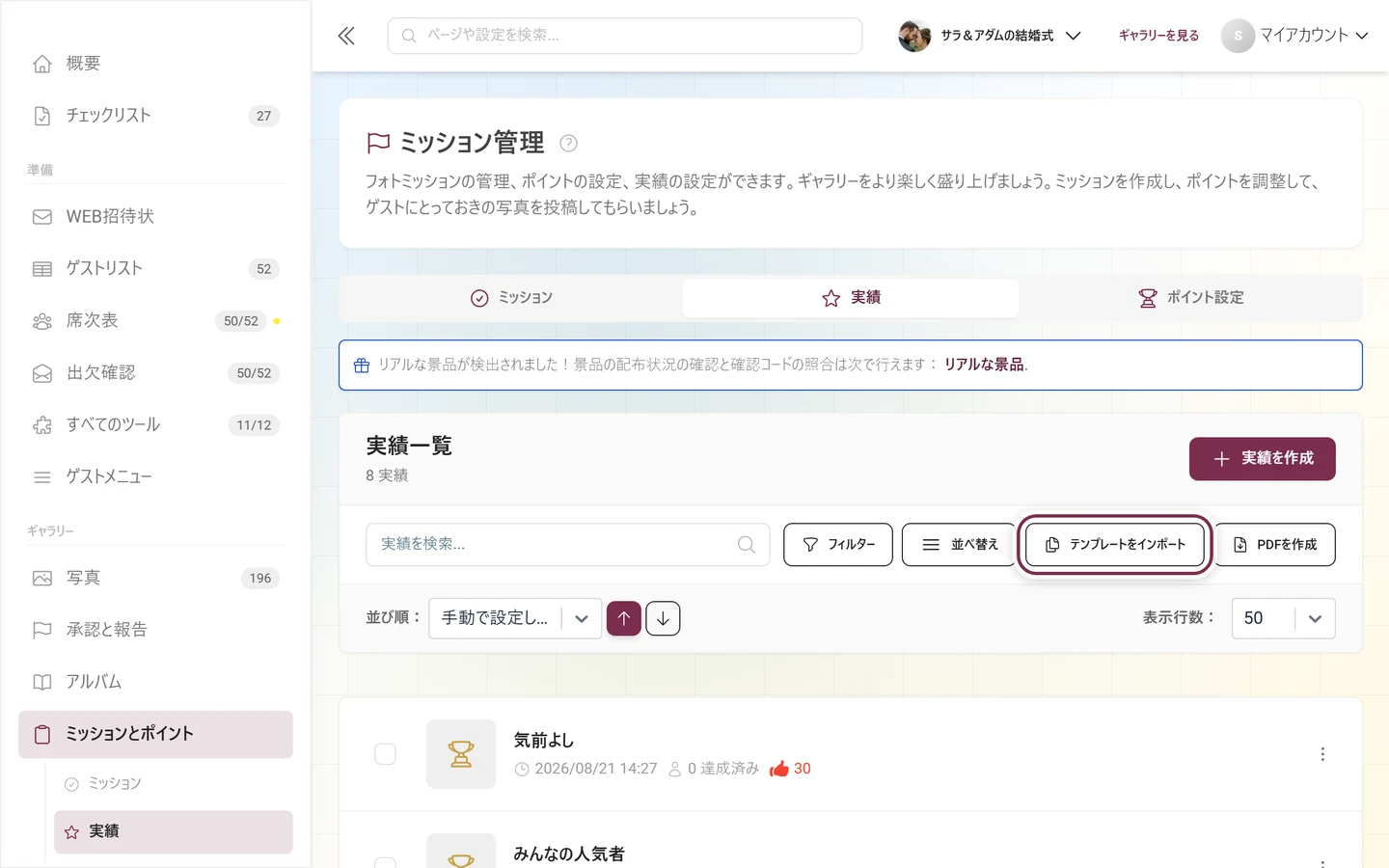
Task: Open 席次表 in the sidebar
Action: 155,321
